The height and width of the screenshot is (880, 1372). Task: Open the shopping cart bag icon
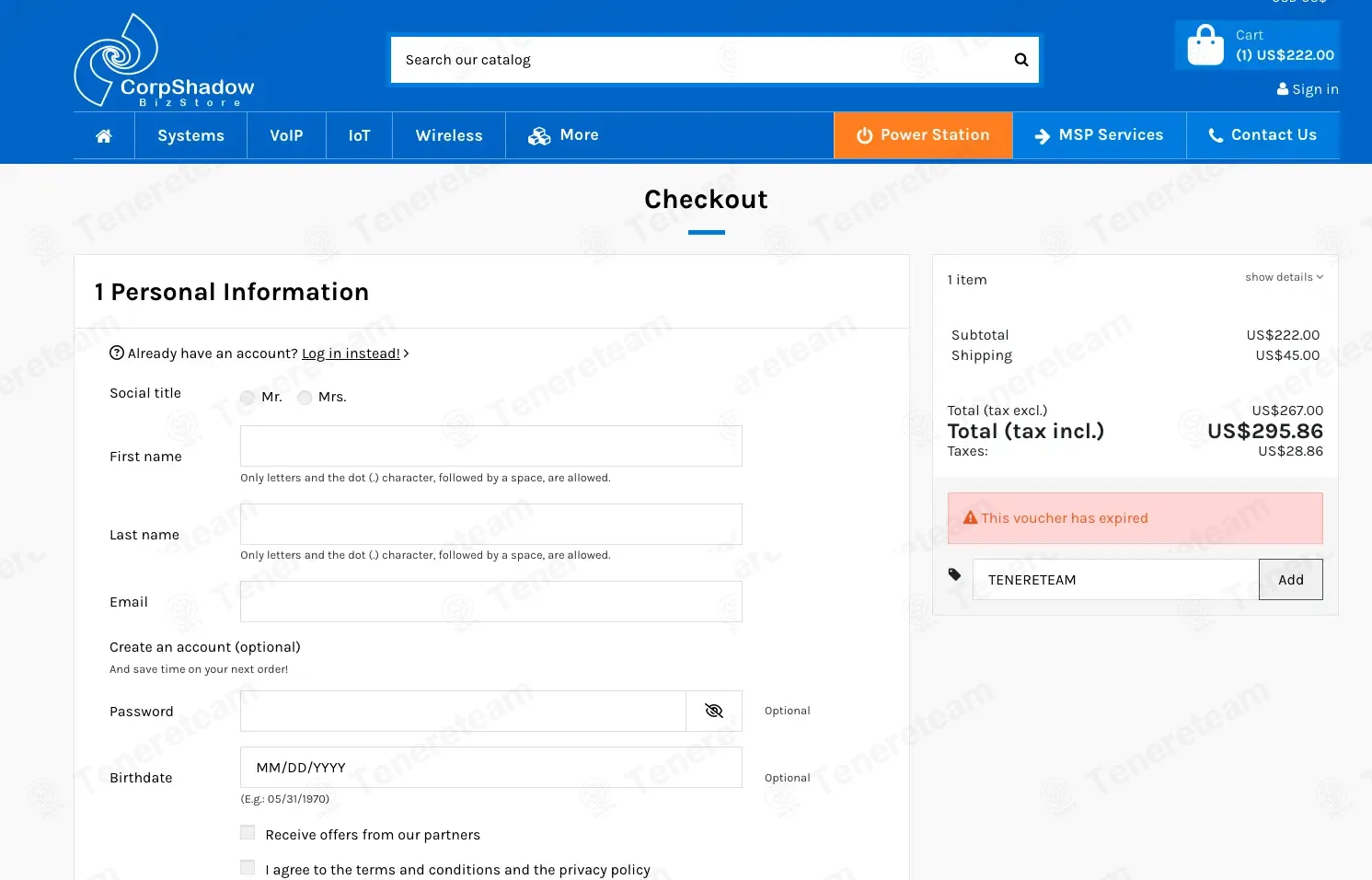1205,45
